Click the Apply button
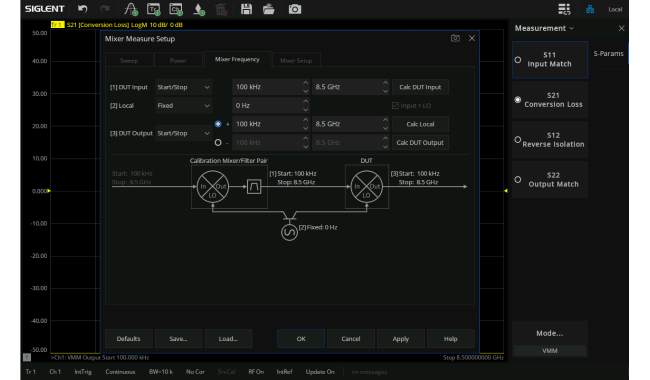The image size is (650, 380). [x=400, y=339]
